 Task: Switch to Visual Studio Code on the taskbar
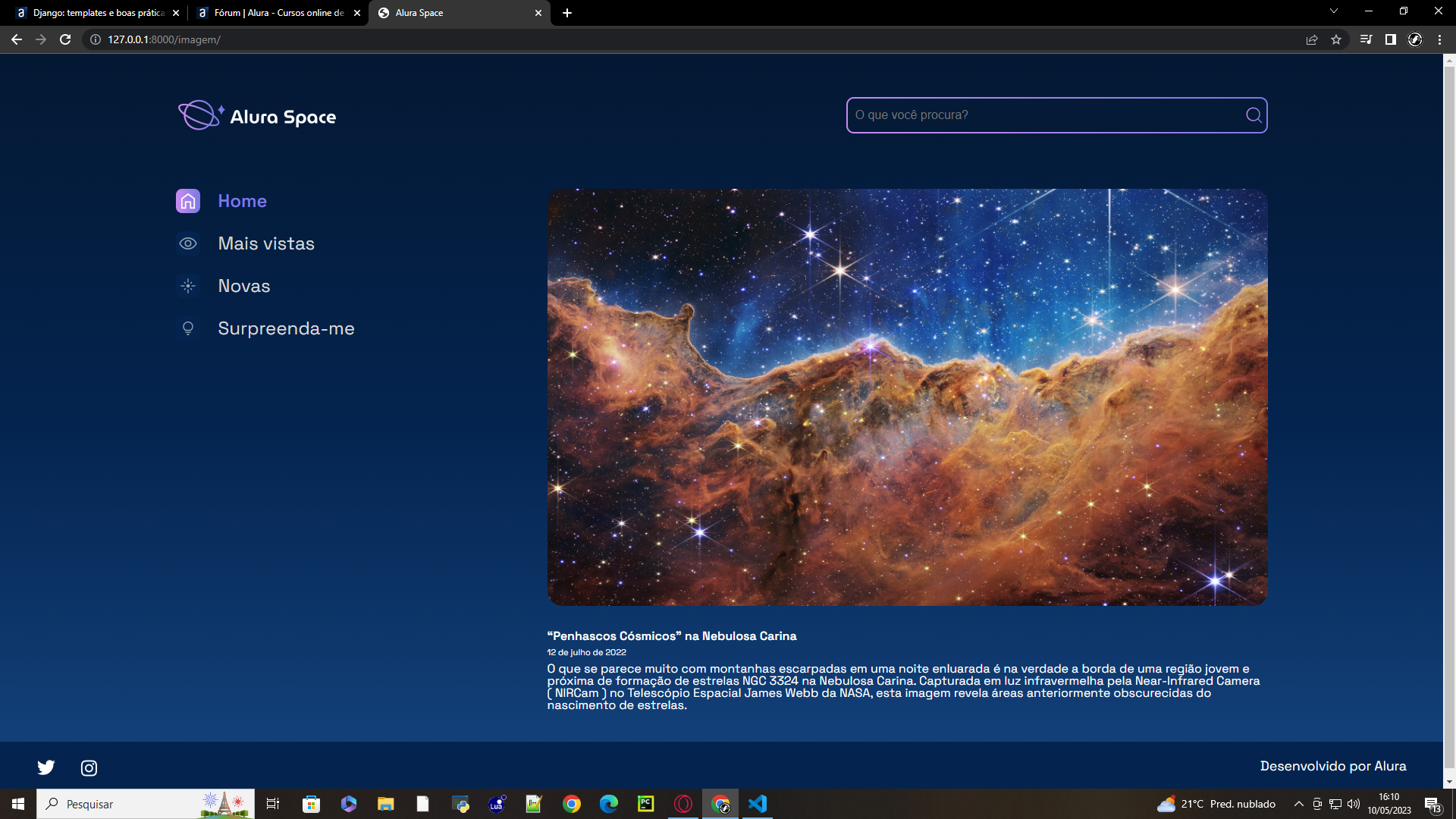point(758,804)
